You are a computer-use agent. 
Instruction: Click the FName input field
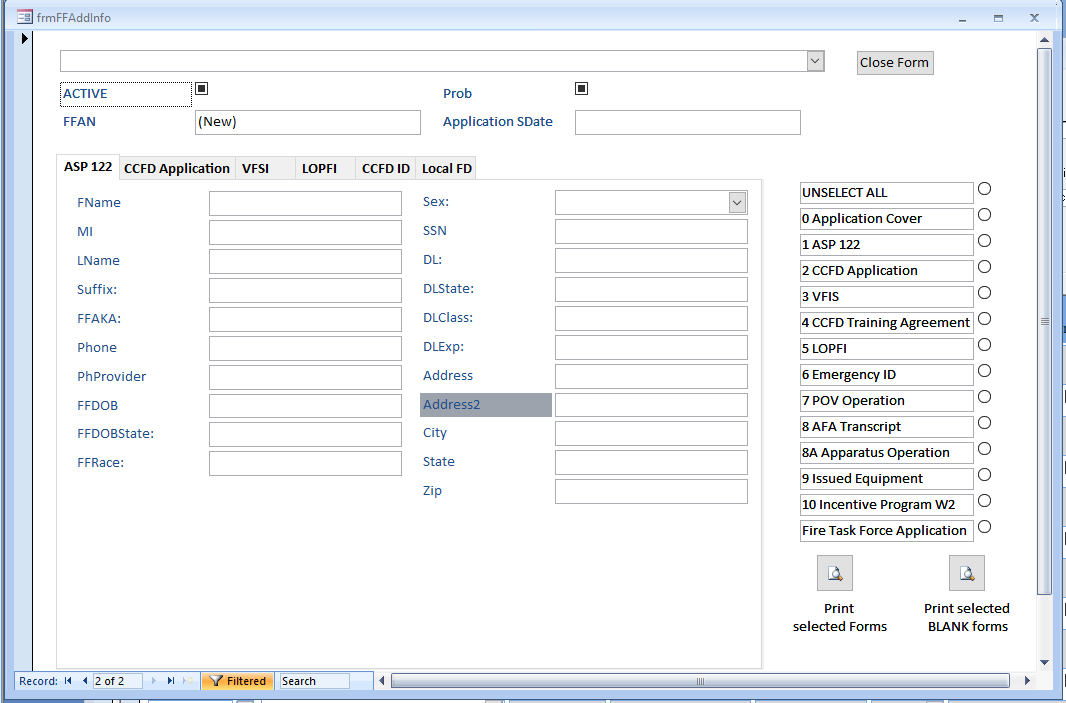pos(305,203)
